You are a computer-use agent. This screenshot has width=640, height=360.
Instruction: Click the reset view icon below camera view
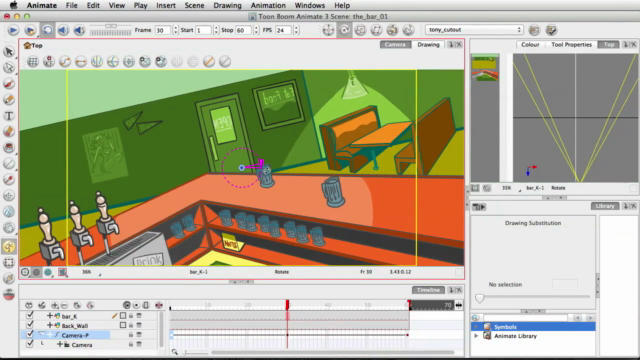click(25, 272)
